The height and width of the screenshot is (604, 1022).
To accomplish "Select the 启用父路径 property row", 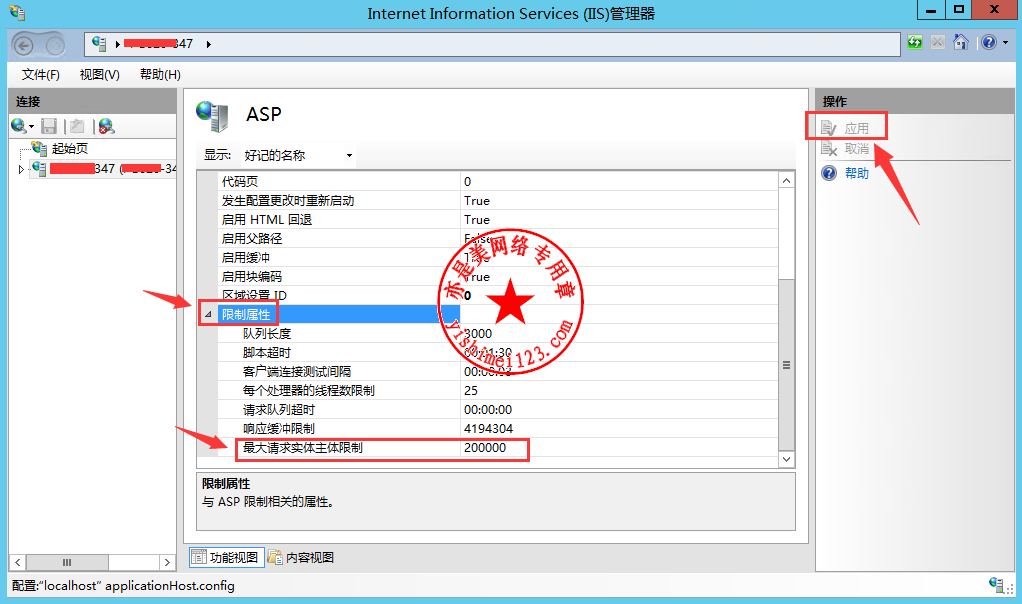I will [498, 238].
